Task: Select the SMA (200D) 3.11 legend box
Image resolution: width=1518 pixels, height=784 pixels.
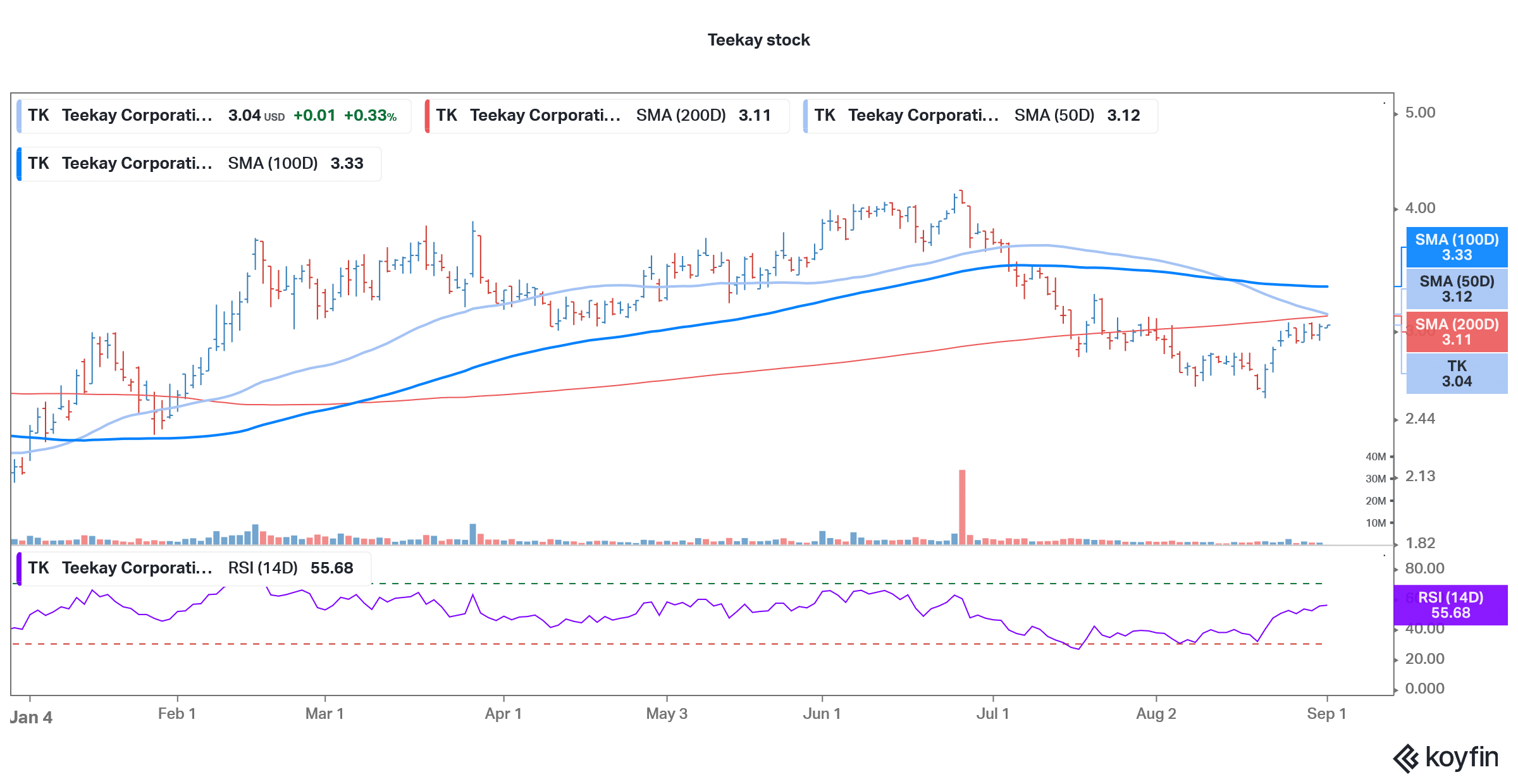Action: [607, 116]
